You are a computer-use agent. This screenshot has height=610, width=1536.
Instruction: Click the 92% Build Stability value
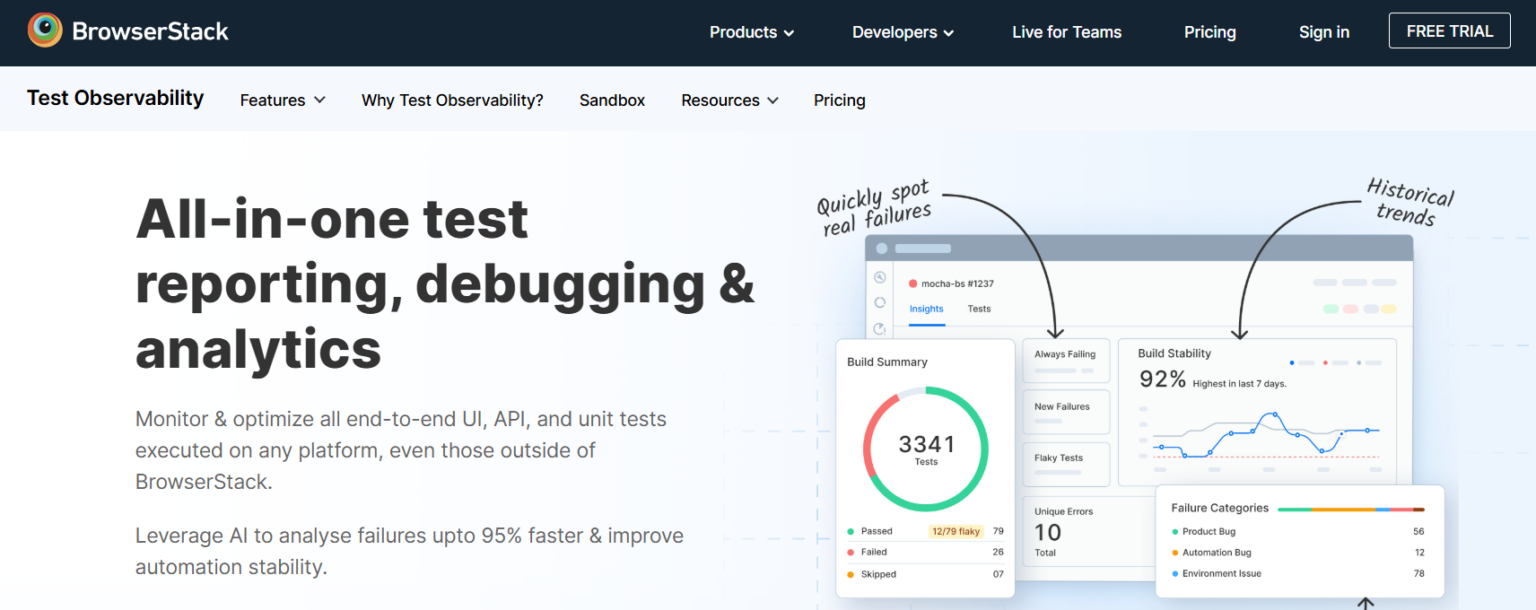[x=1162, y=380]
